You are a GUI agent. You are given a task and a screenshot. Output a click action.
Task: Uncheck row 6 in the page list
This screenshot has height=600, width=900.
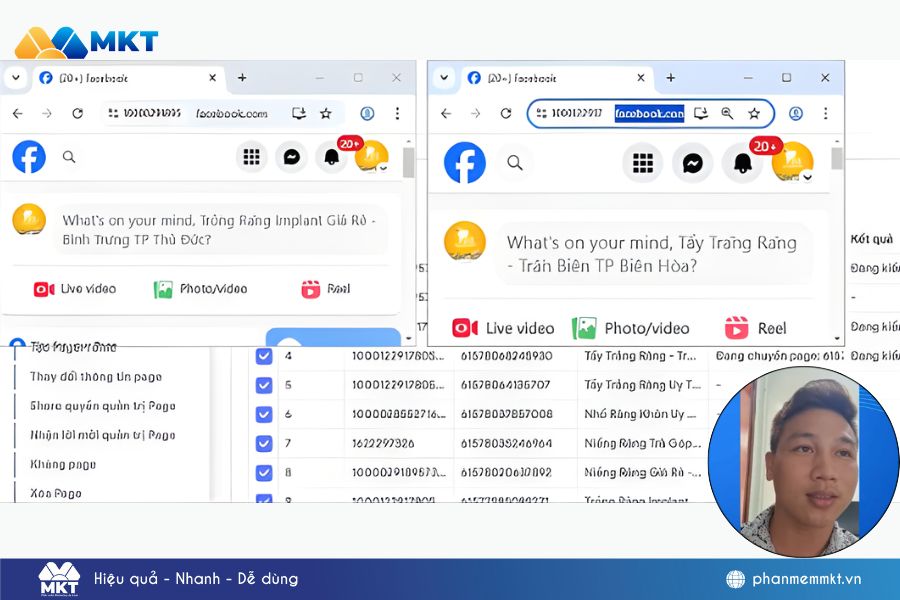[263, 414]
